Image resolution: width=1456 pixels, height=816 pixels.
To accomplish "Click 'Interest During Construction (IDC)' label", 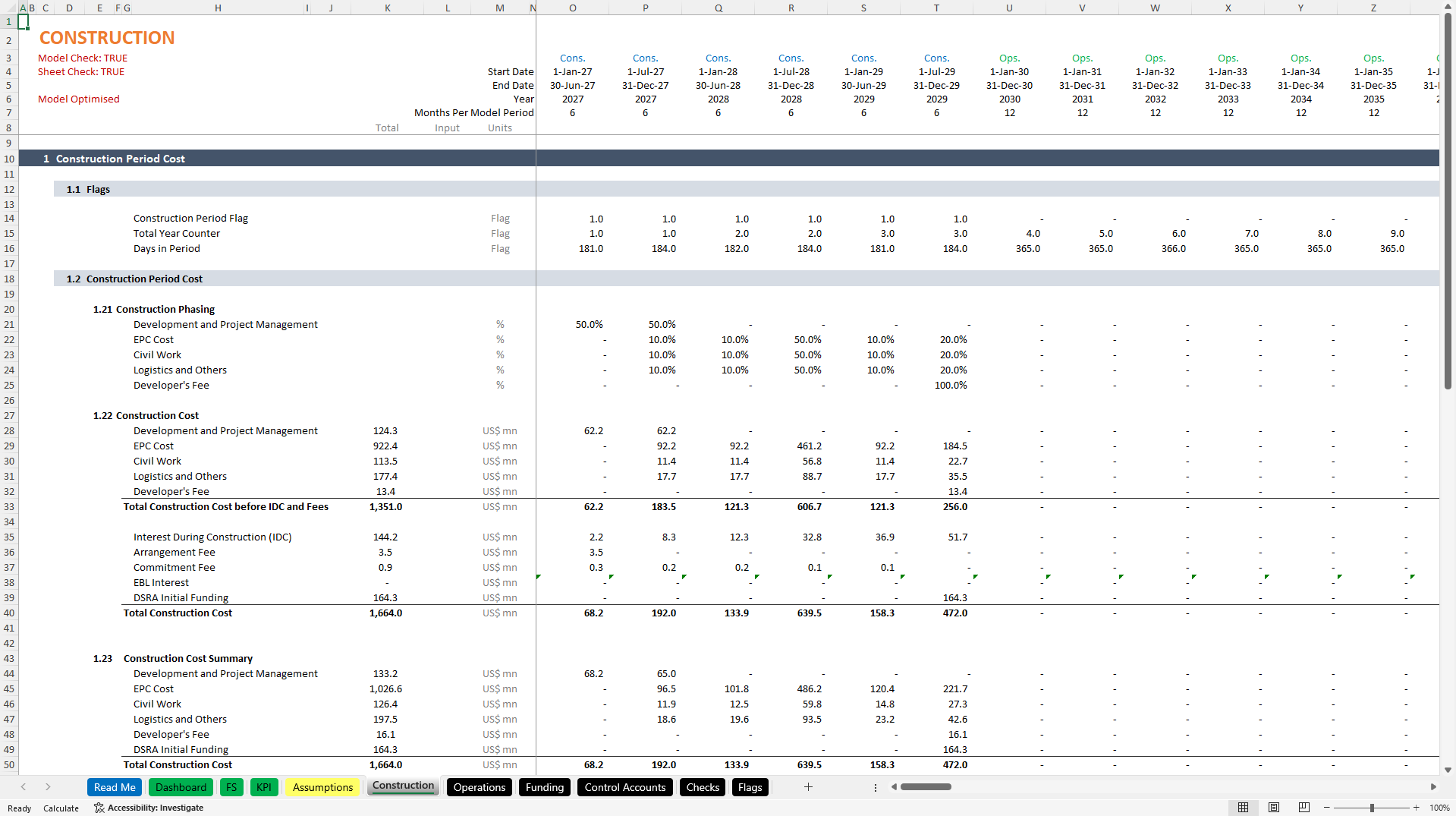I will [212, 537].
